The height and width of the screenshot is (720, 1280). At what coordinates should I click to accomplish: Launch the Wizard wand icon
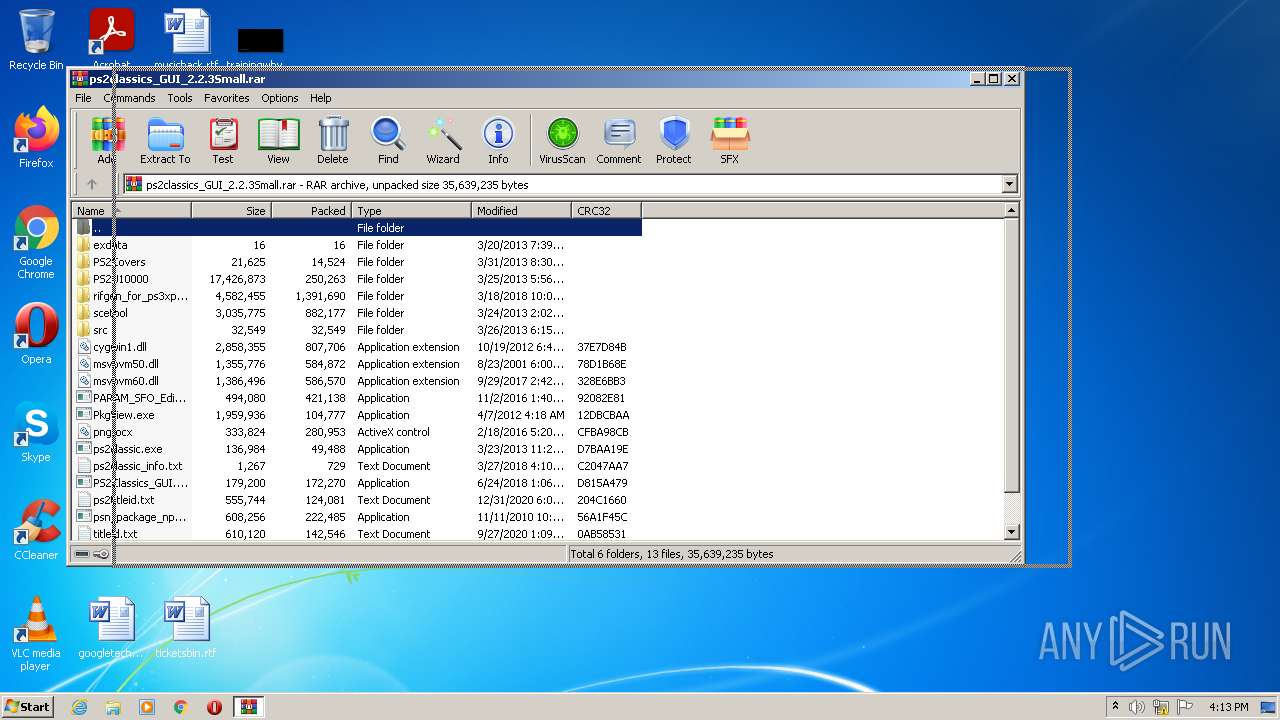coord(443,141)
